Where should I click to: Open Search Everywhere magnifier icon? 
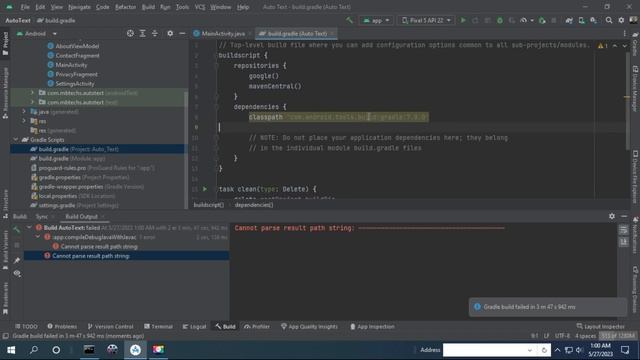click(x=609, y=20)
